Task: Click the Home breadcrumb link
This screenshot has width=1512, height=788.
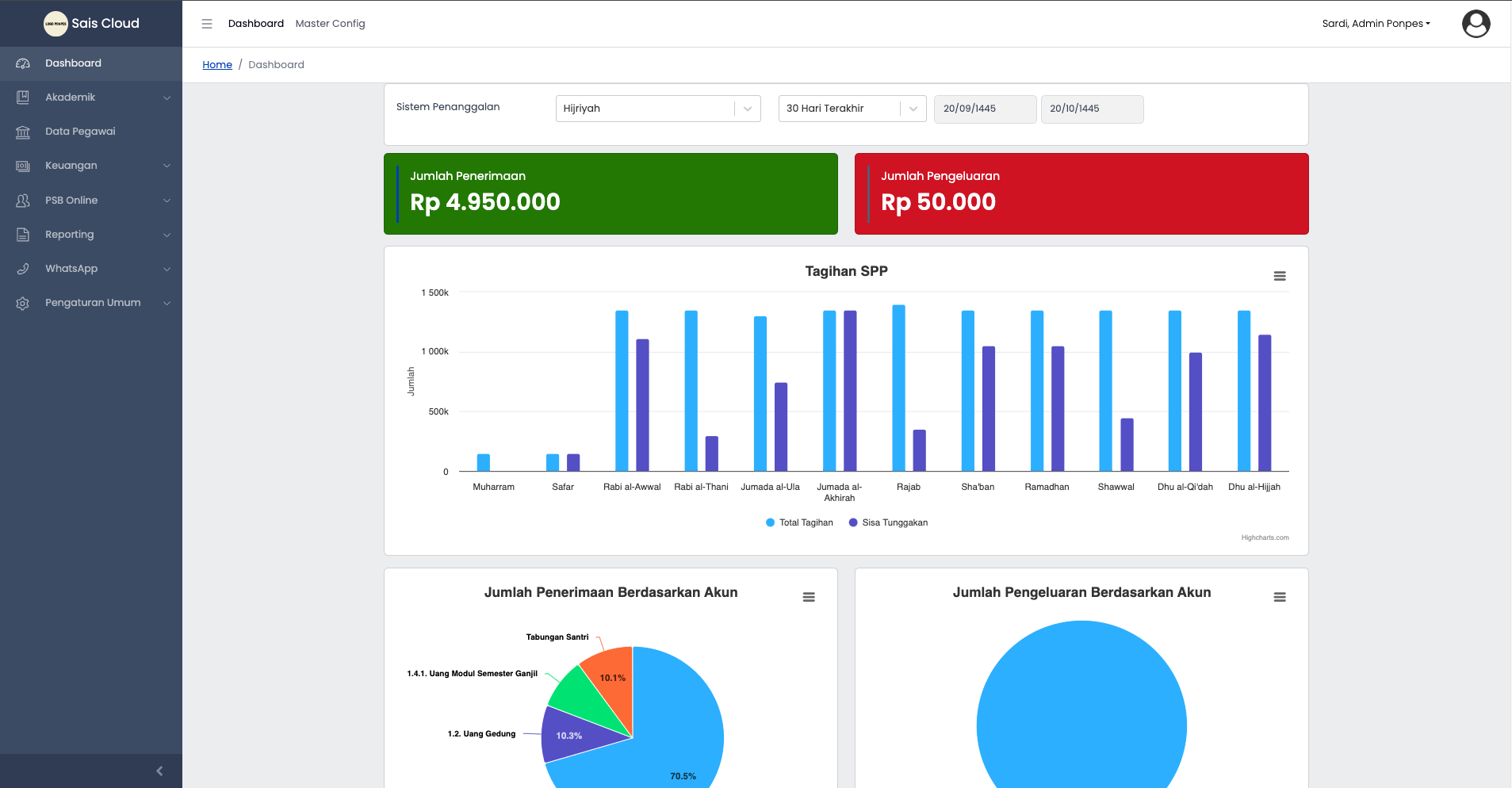Action: [x=217, y=65]
